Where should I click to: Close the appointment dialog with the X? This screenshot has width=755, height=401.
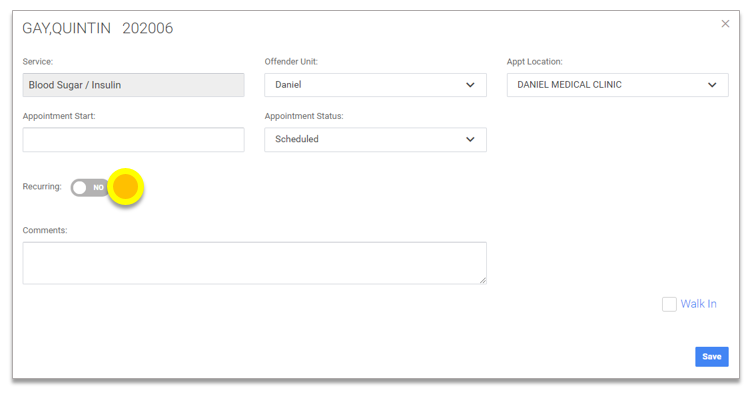click(x=725, y=24)
